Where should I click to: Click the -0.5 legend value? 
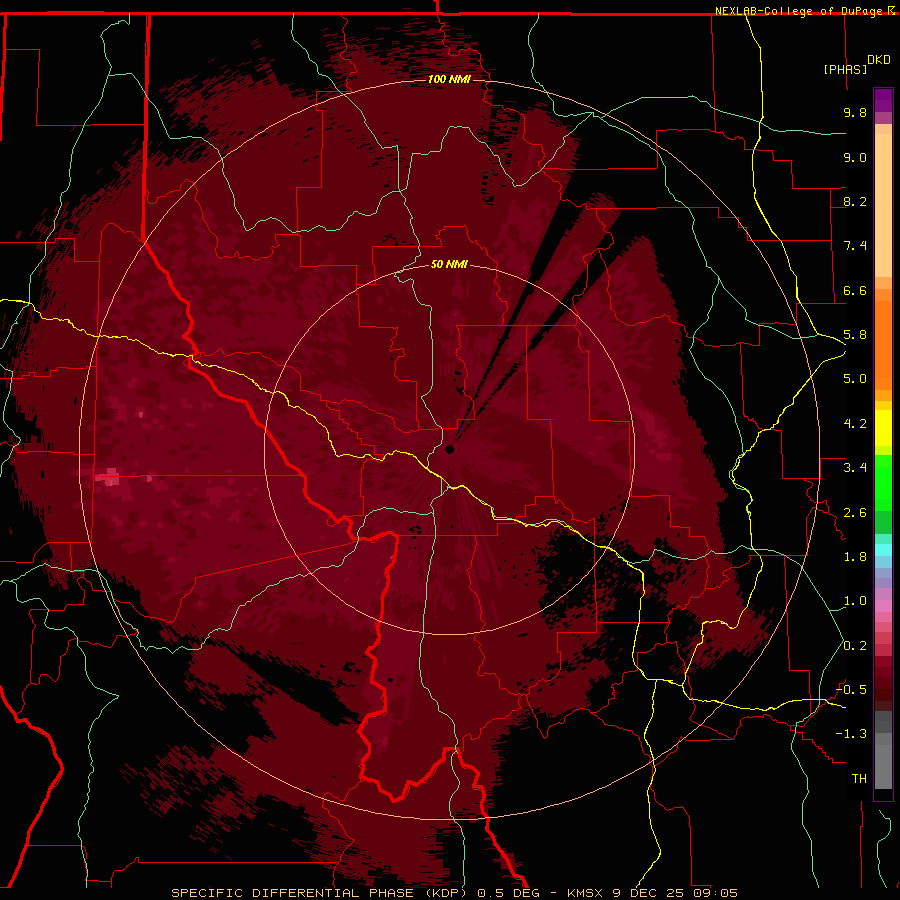pos(851,690)
